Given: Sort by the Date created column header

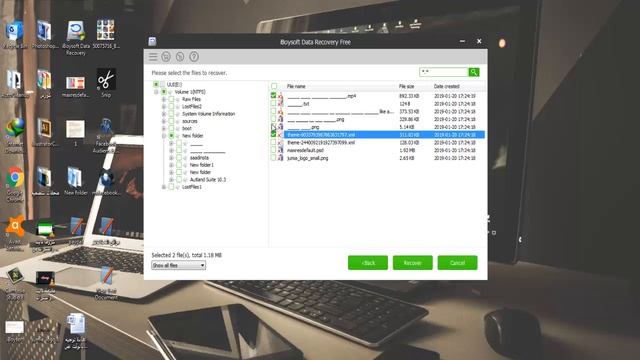Looking at the screenshot, I should (x=447, y=86).
